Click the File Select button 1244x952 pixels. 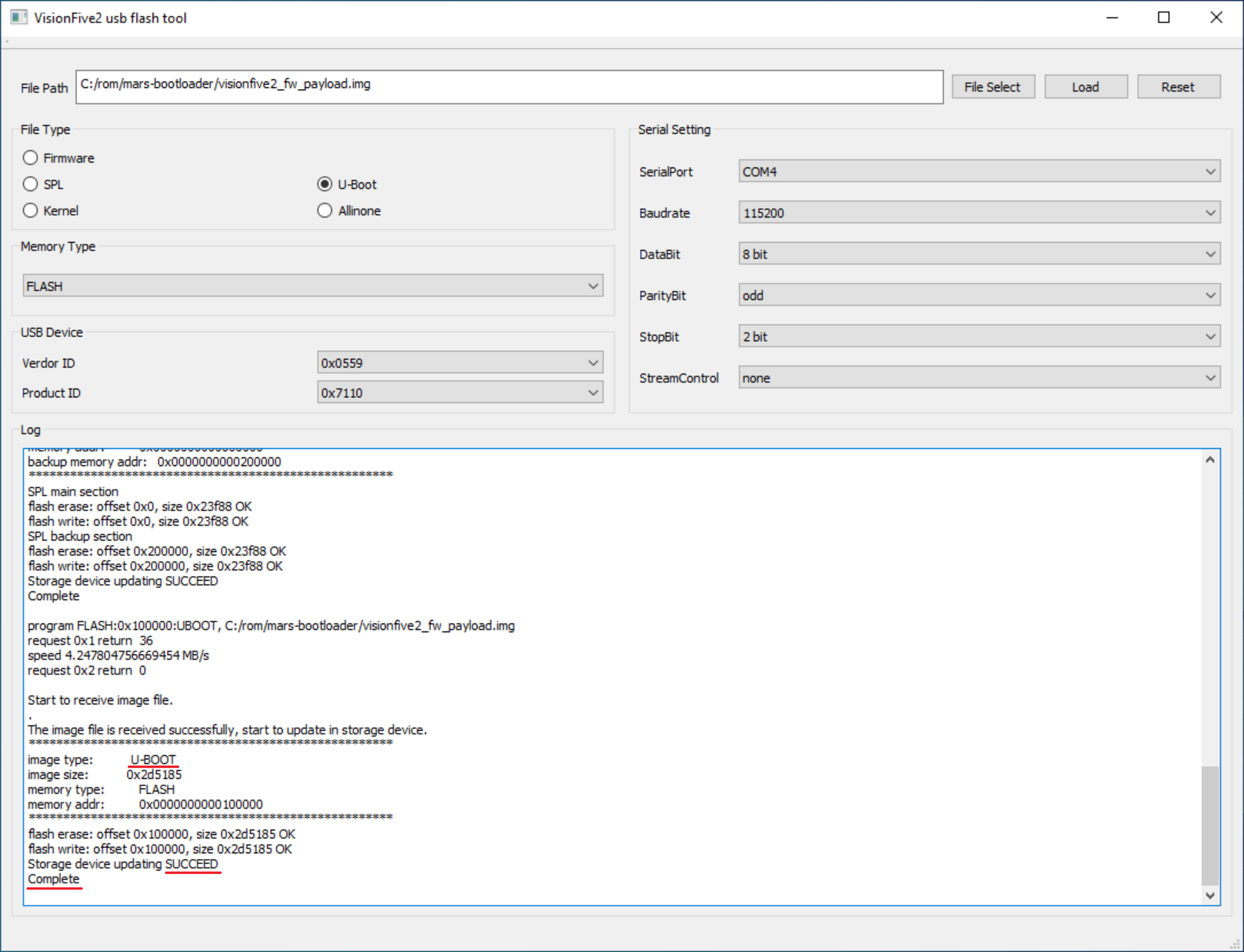click(993, 87)
